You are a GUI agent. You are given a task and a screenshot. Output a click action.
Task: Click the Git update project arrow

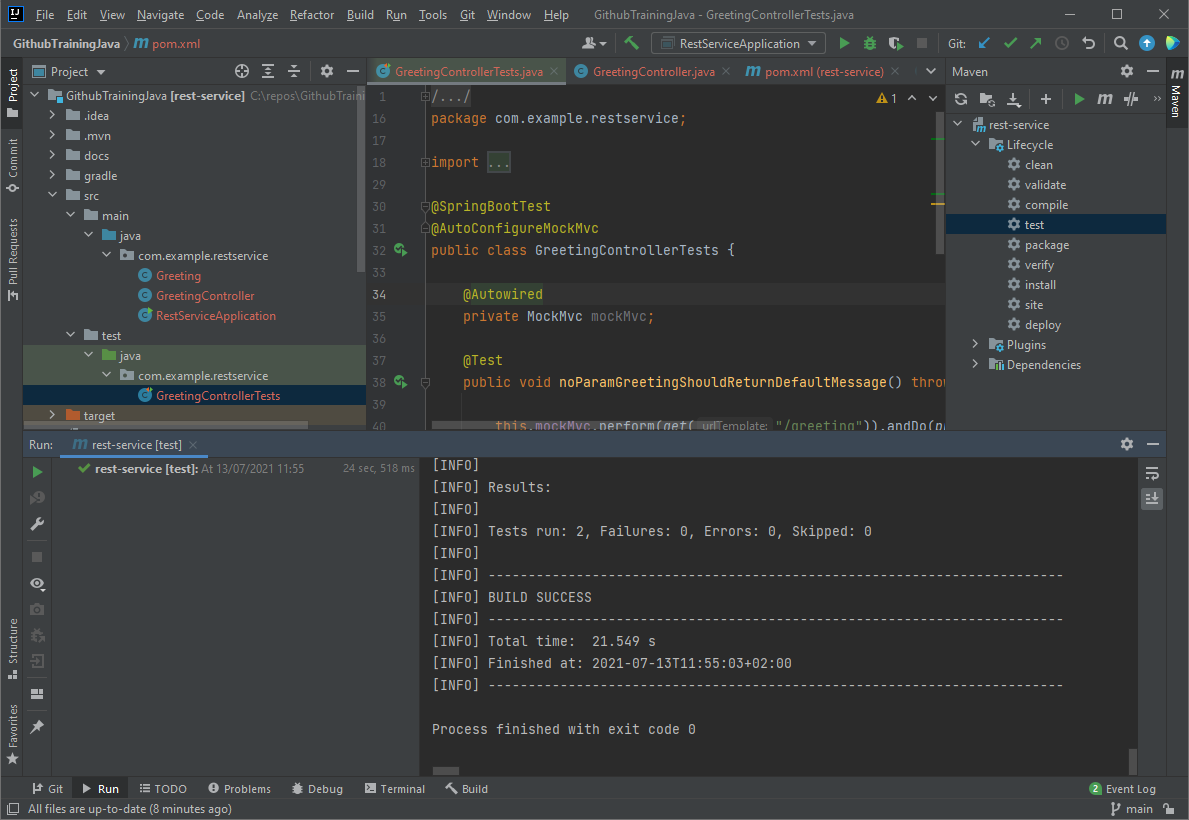tap(984, 44)
